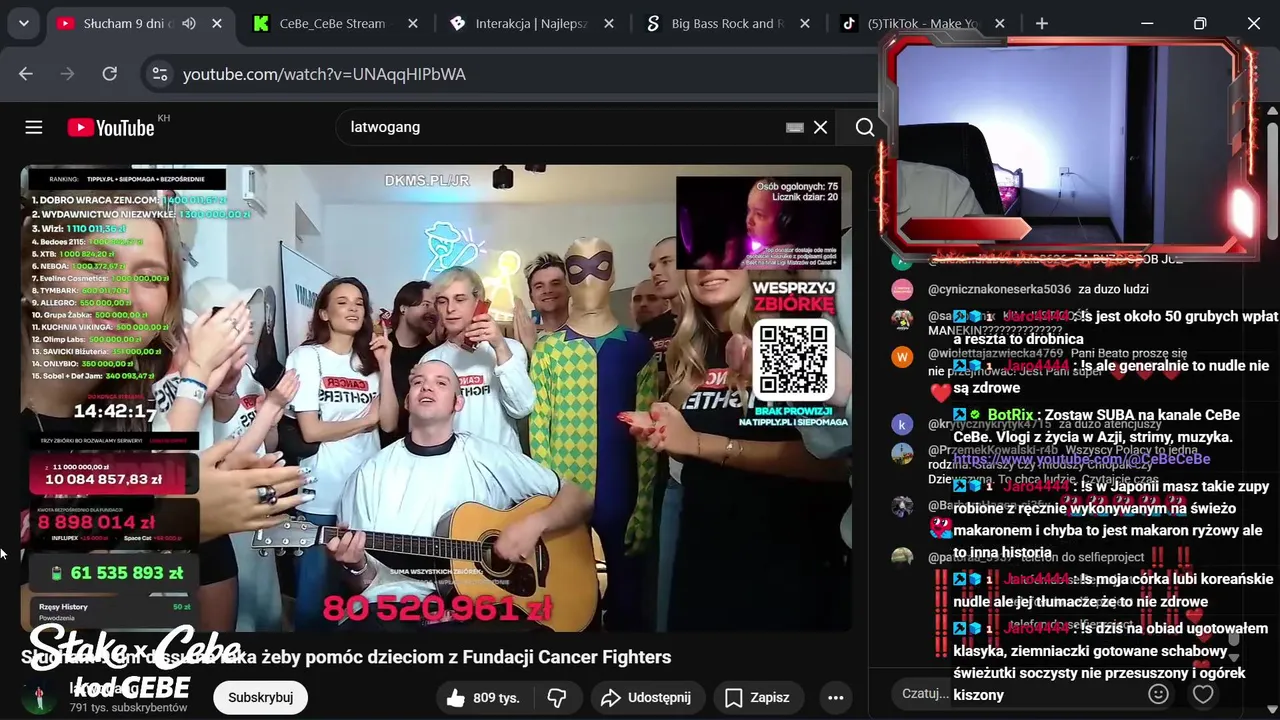The height and width of the screenshot is (720, 1280).
Task: Click the video player showing the guitar player
Action: [436, 398]
